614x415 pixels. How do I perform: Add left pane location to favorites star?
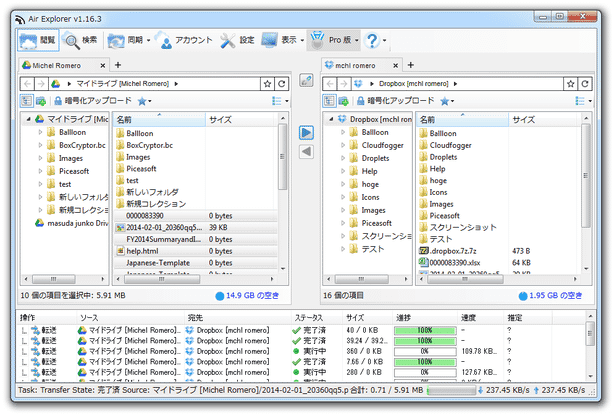pyautogui.click(x=267, y=83)
